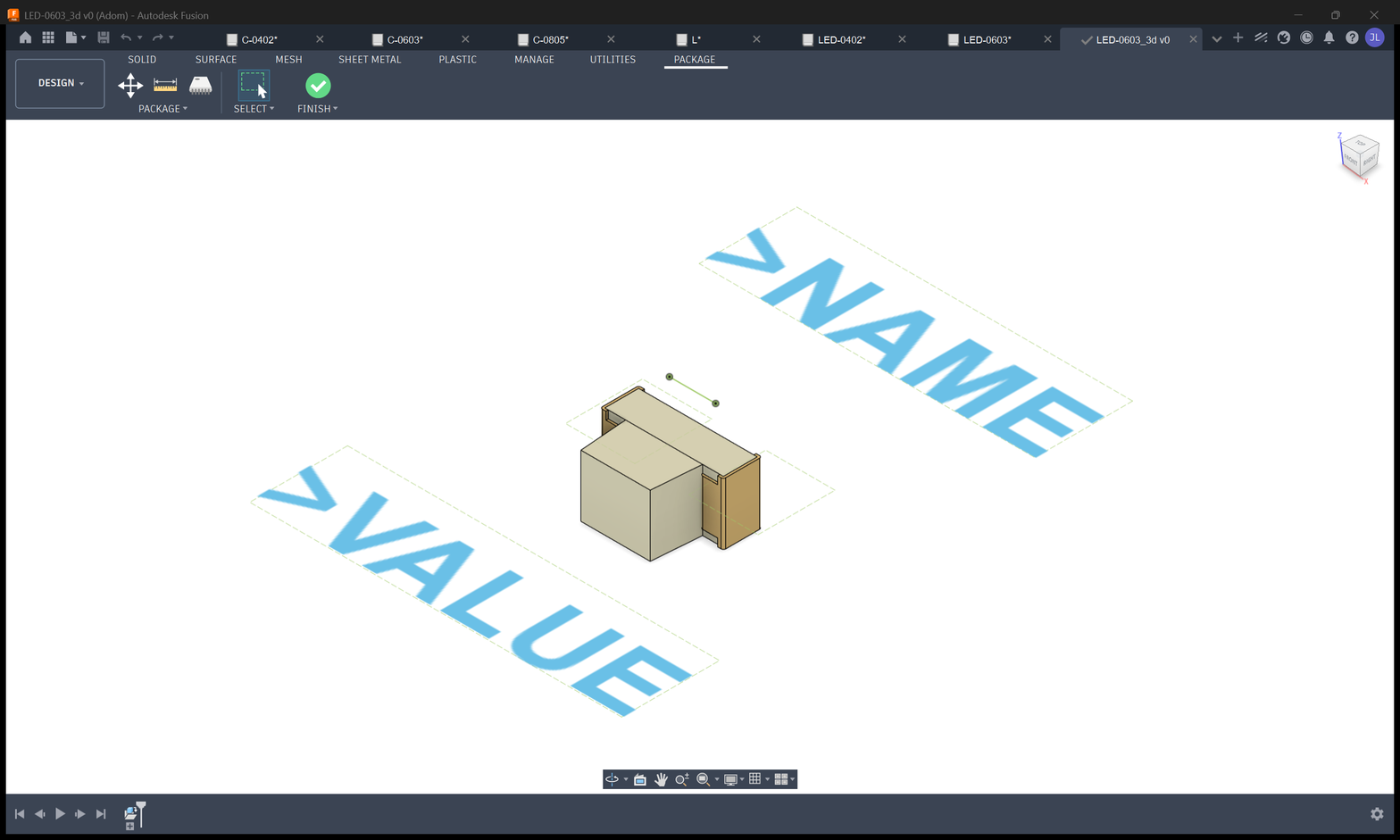Open the Display Settings monitor icon
The image size is (1400, 840).
(x=730, y=779)
